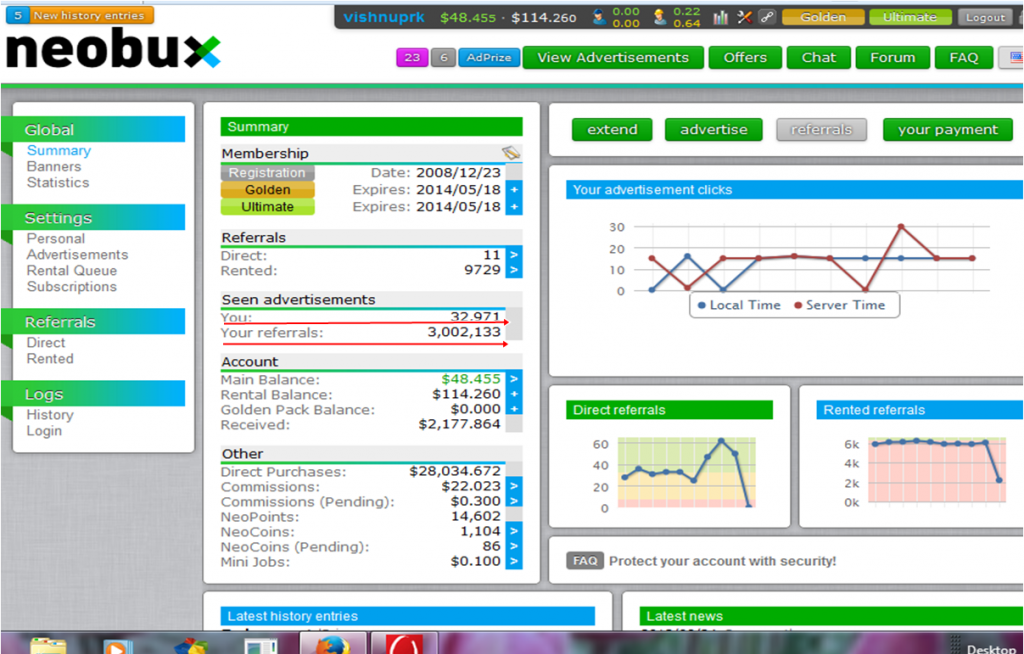Open the FAQ badge beside Protect your account
This screenshot has width=1024, height=654.
click(x=585, y=561)
